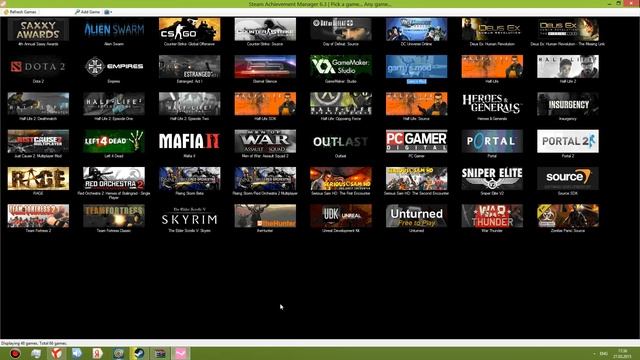Select the Empires game logo
Viewport: 640px width, 360px height.
pyautogui.click(x=114, y=67)
